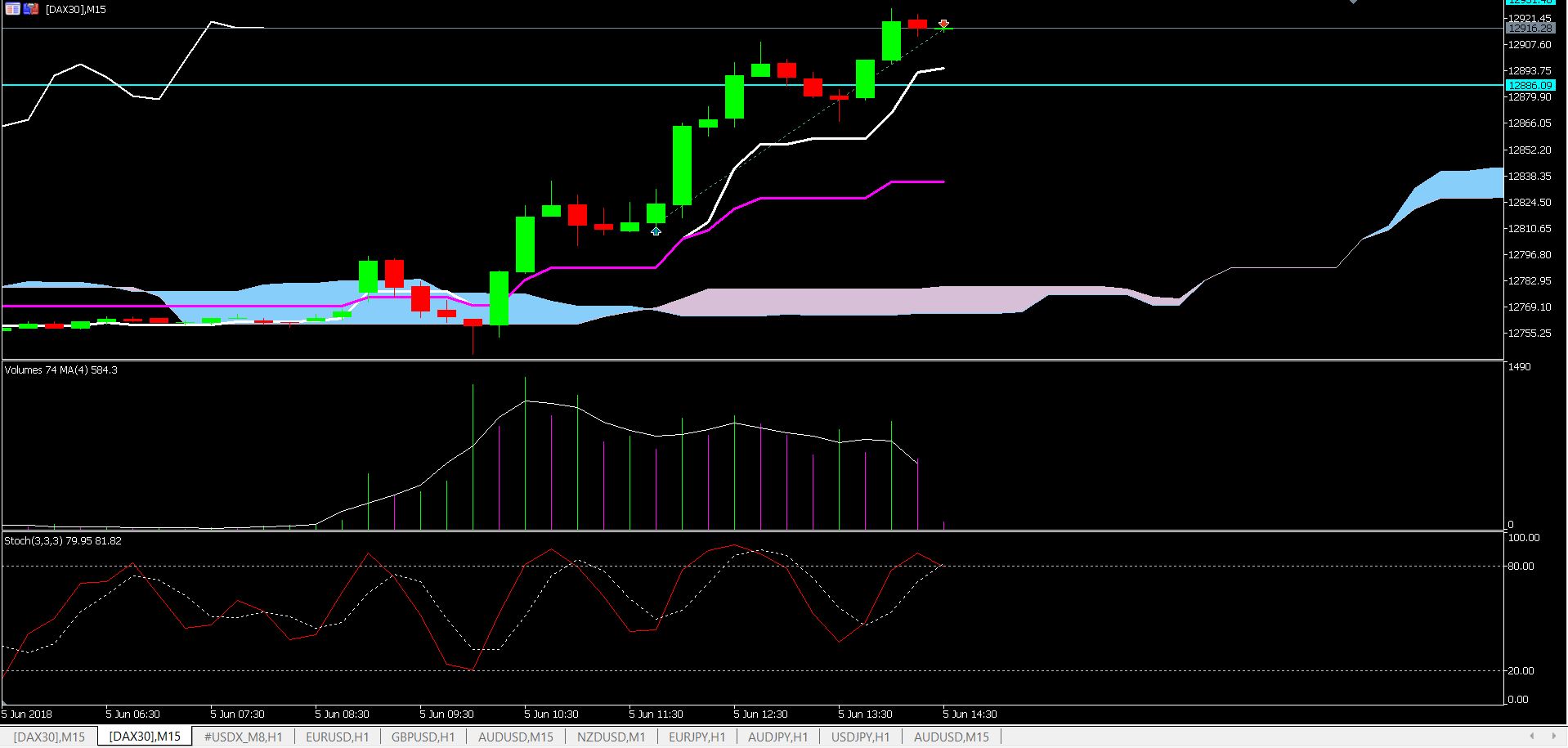
Task: Click the 80.00 stochastic level label
Action: pos(1521,567)
